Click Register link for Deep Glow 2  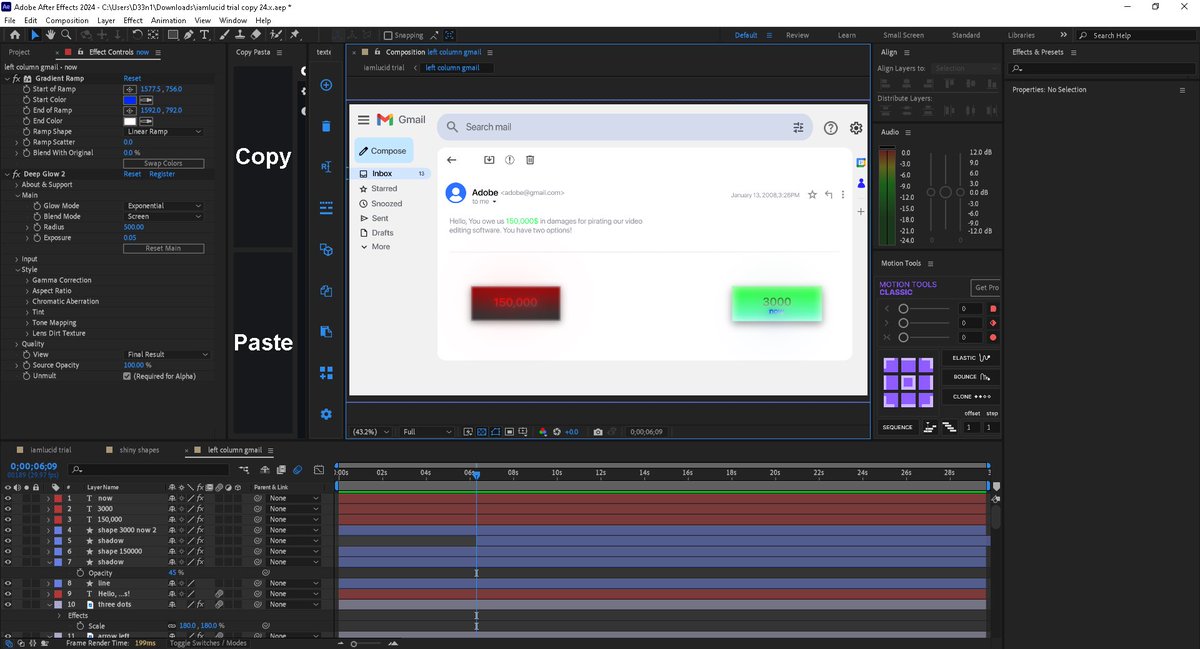tap(162, 174)
